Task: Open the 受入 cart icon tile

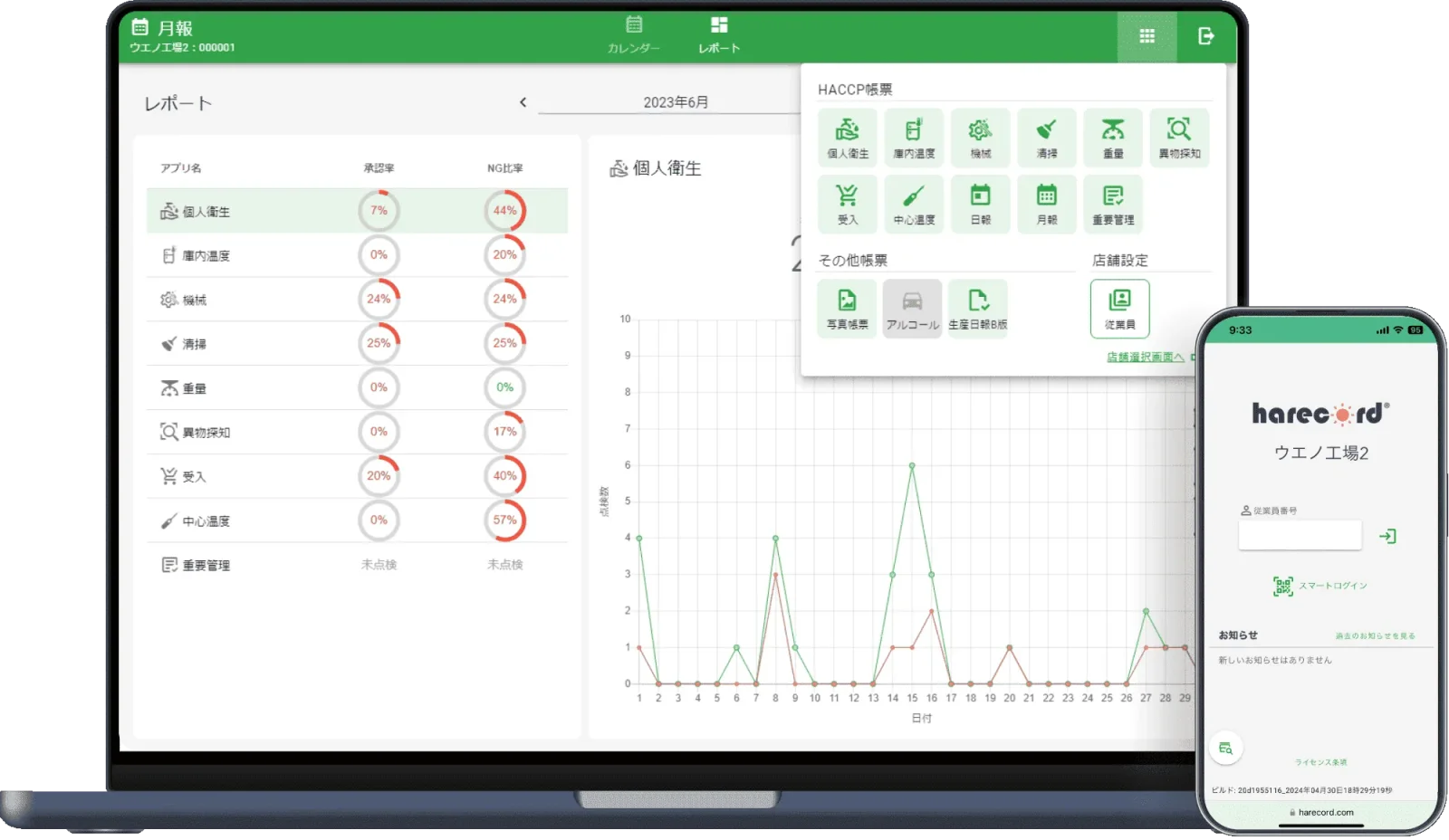Action: [x=847, y=204]
